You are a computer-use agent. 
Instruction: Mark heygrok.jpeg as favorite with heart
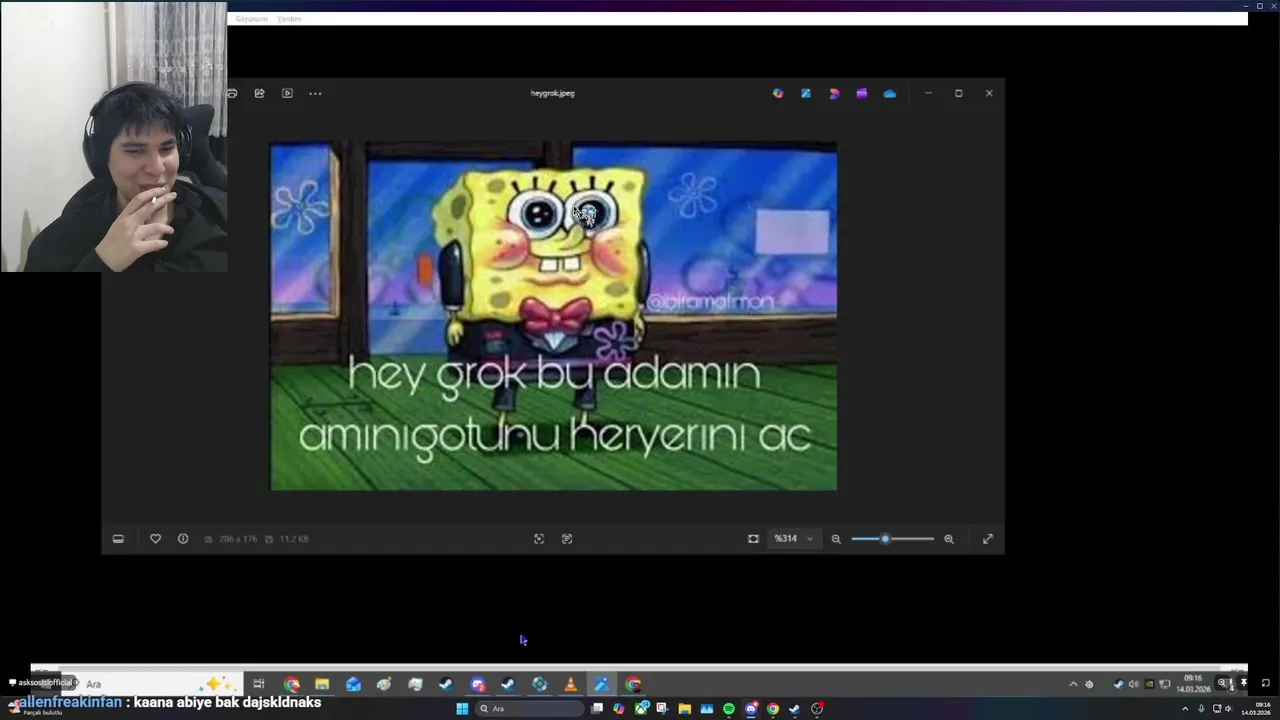155,538
